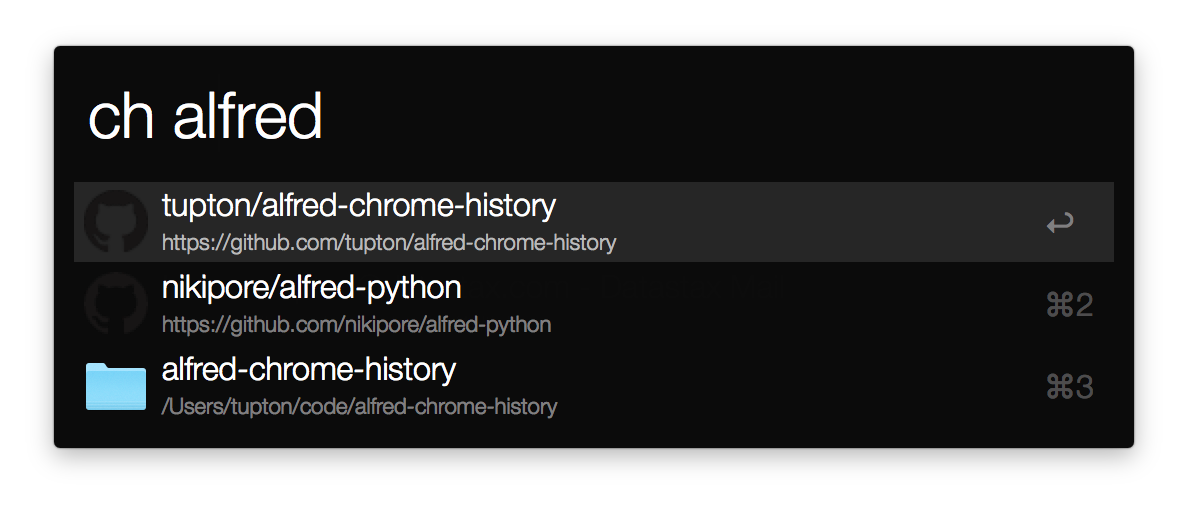Click blank space in the folder result row
The height and width of the screenshot is (510, 1188).
point(796,386)
